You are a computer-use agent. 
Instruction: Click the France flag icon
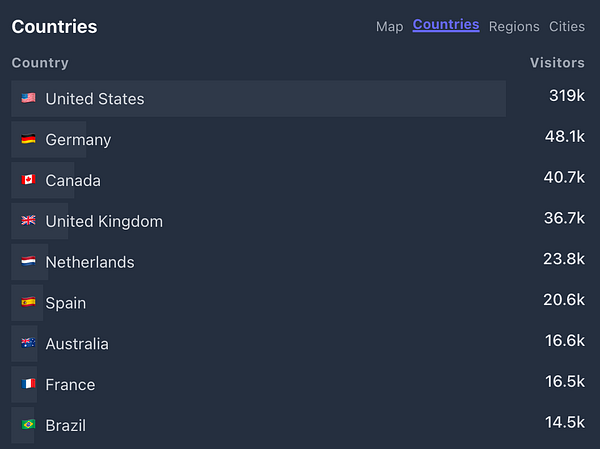point(28,385)
